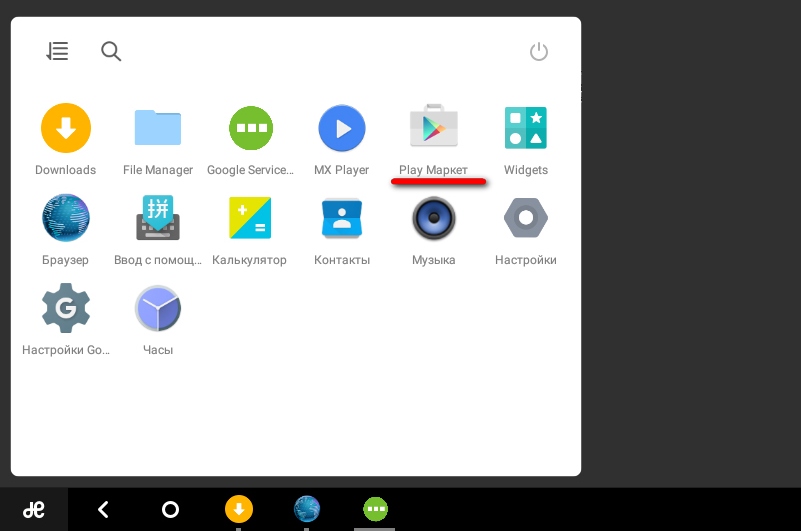The width and height of the screenshot is (801, 531).
Task: Open Контакты app
Action: coord(342,218)
